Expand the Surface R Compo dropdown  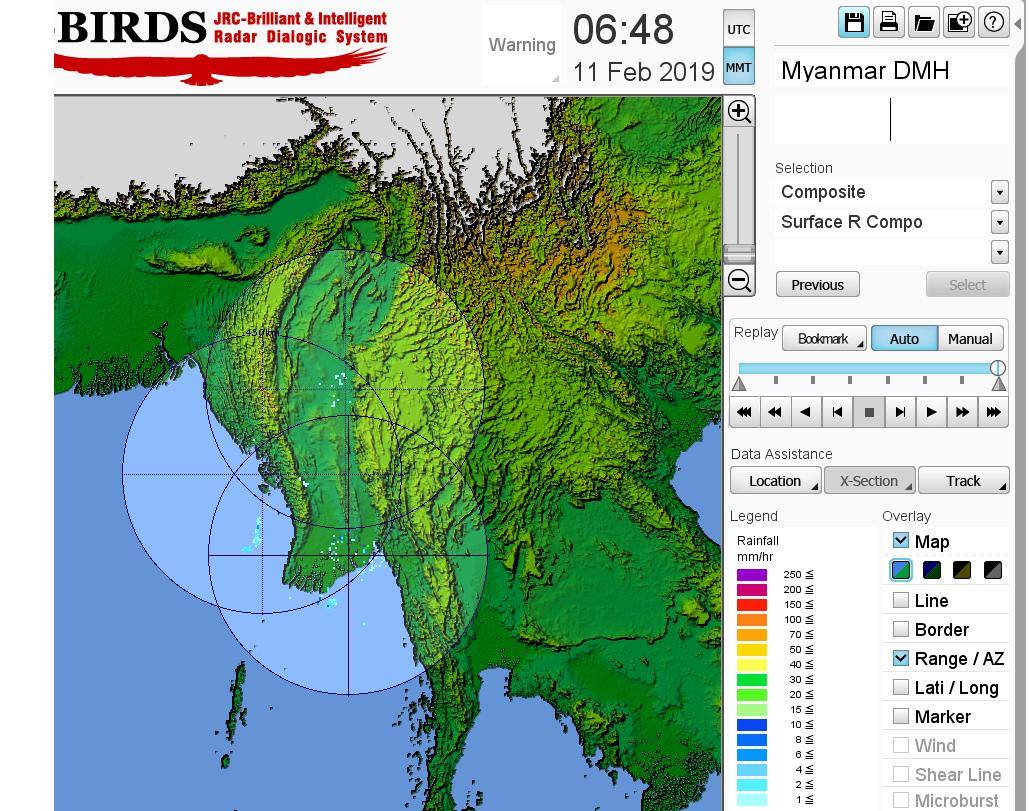(x=999, y=222)
